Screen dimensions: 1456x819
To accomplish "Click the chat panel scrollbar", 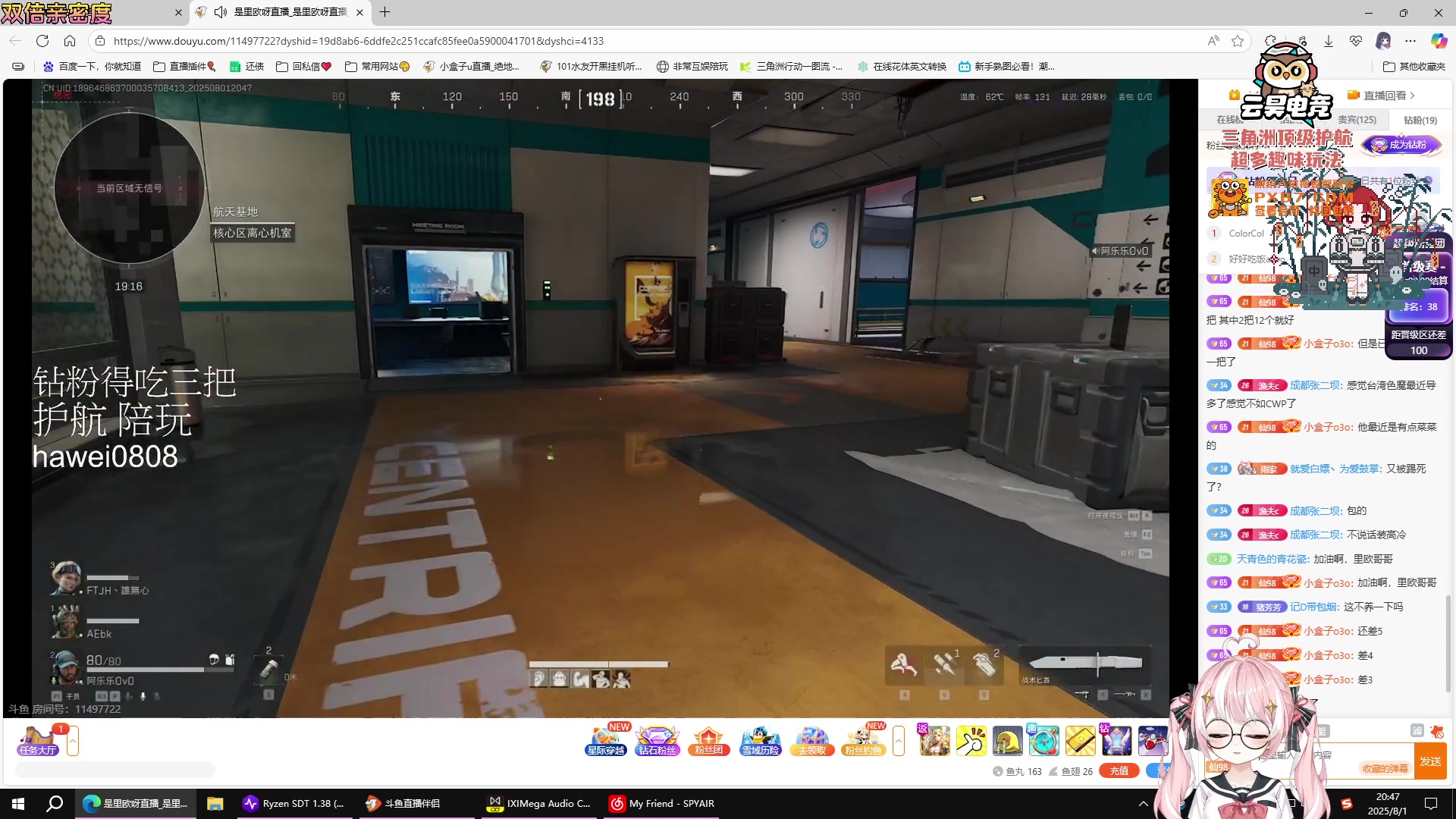I will click(1449, 642).
